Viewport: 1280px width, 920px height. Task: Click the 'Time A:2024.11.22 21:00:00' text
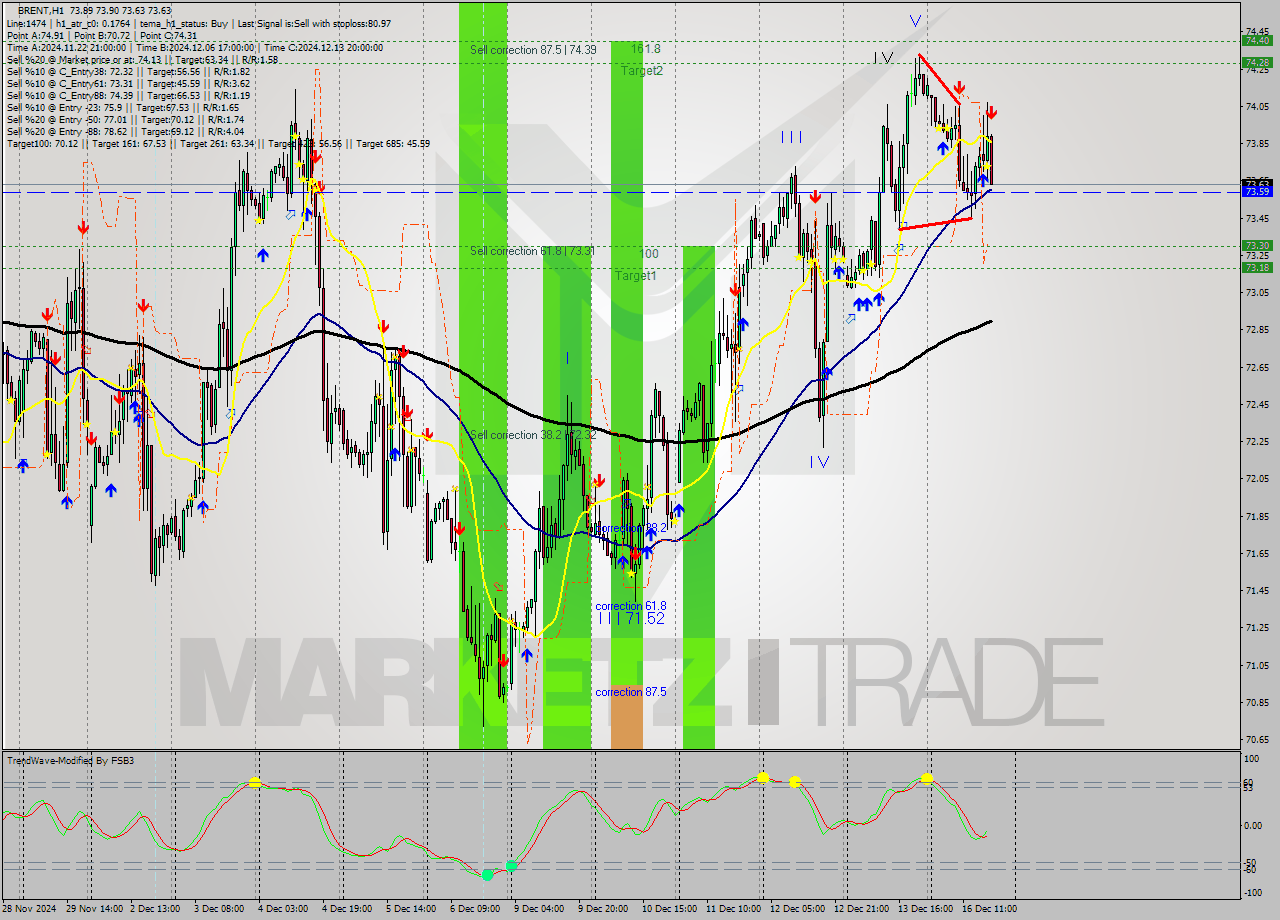[x=67, y=47]
